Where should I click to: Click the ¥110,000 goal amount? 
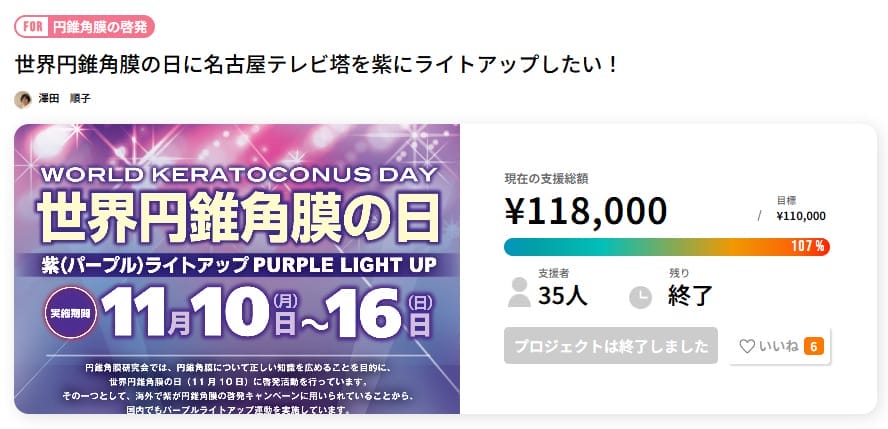point(801,215)
